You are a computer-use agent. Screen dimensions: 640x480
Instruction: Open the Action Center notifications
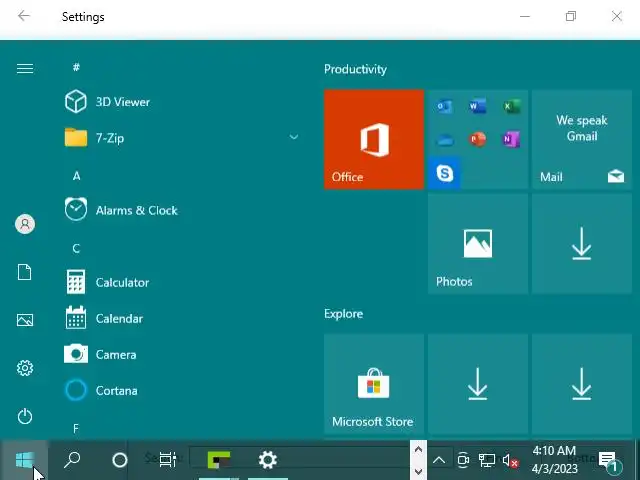[x=609, y=460]
